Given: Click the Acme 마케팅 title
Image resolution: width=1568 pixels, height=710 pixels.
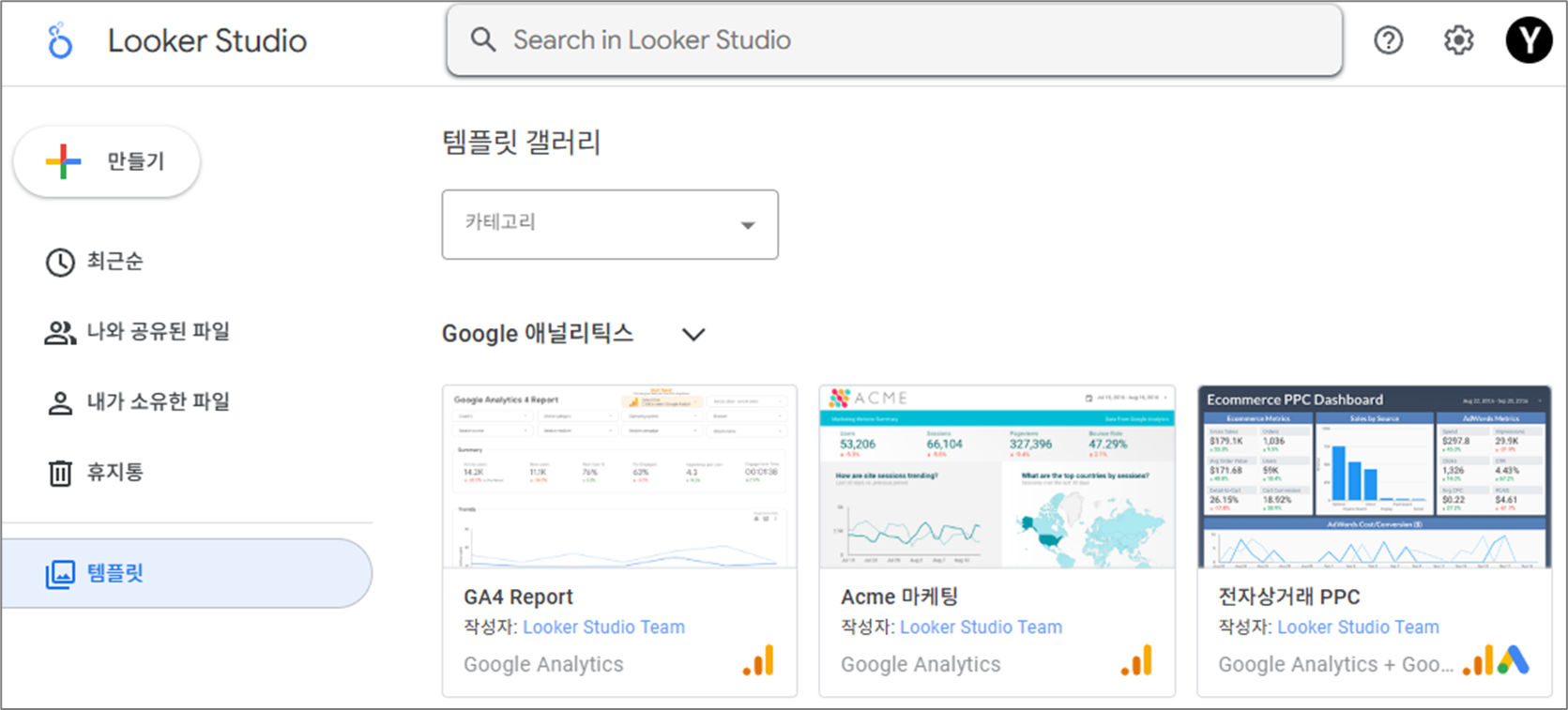Looking at the screenshot, I should [899, 597].
